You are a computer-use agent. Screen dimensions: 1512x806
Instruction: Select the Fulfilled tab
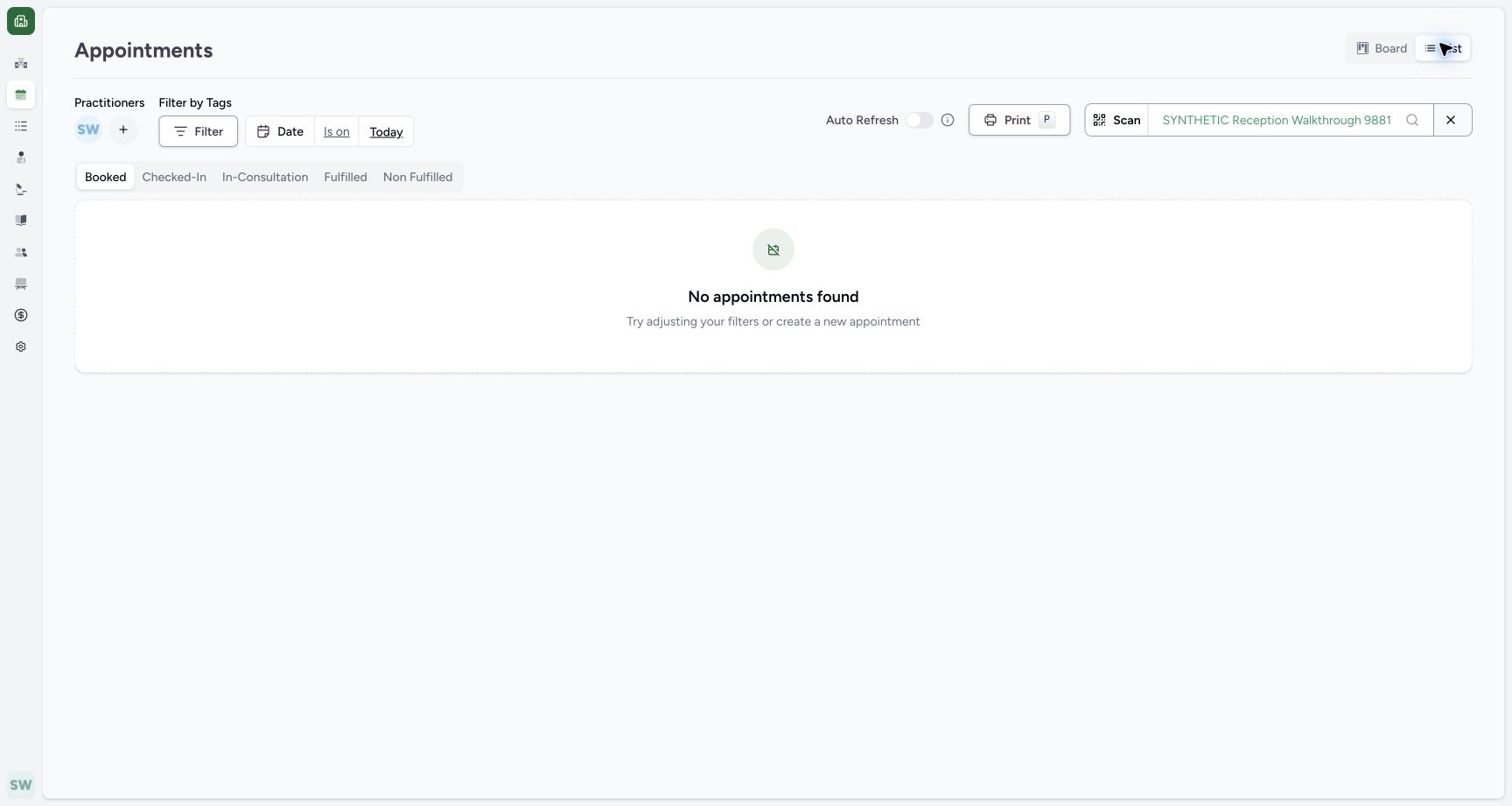coord(346,177)
